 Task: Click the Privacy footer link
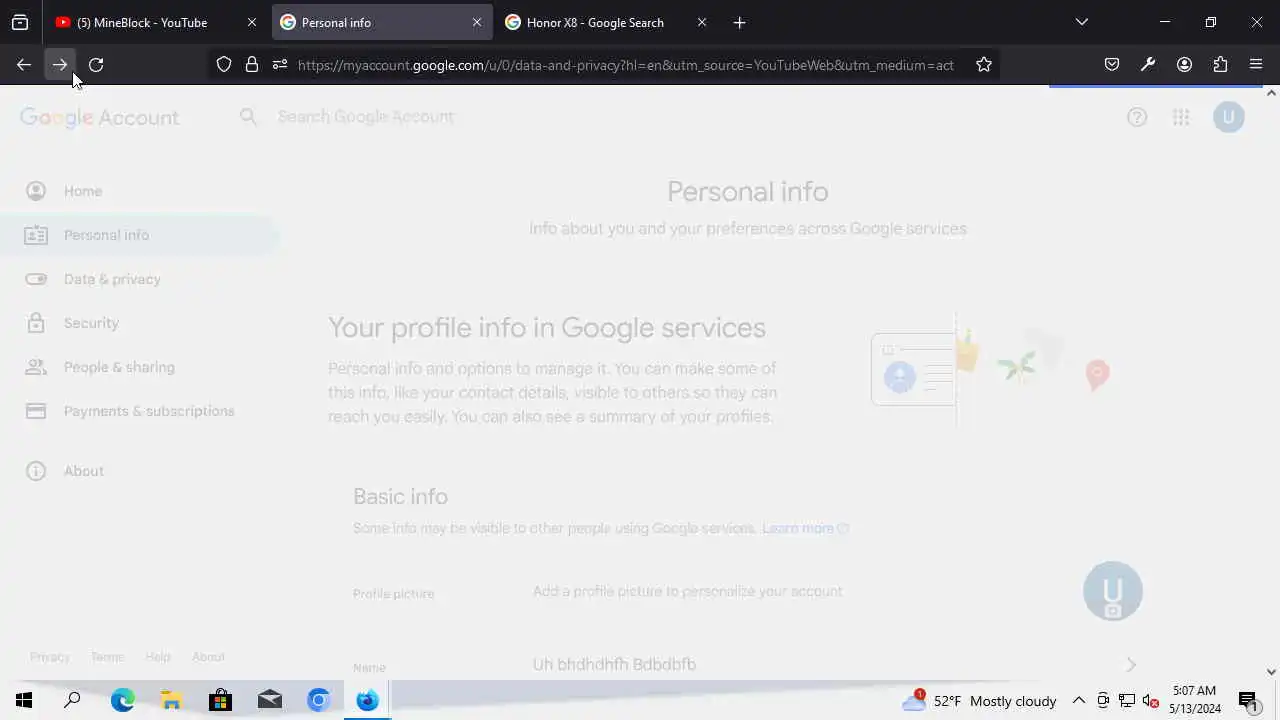click(50, 657)
